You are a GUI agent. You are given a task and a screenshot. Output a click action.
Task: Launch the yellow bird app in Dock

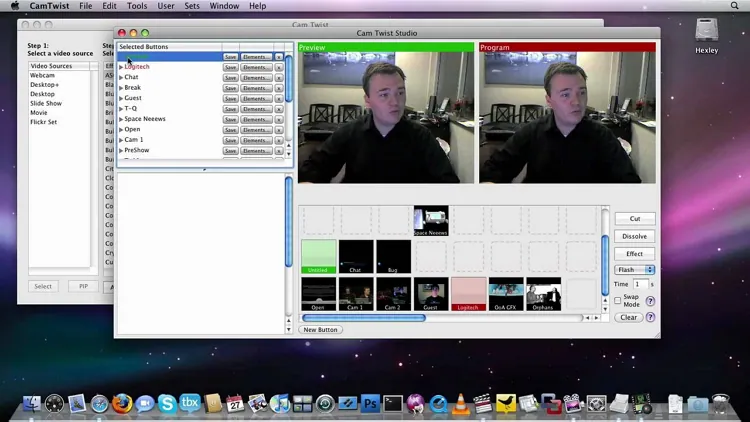pos(506,404)
